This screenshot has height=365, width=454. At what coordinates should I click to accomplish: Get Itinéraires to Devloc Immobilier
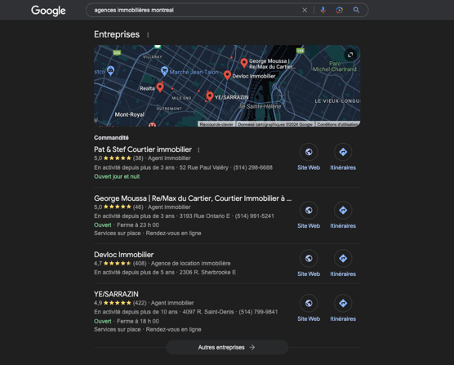tap(343, 263)
